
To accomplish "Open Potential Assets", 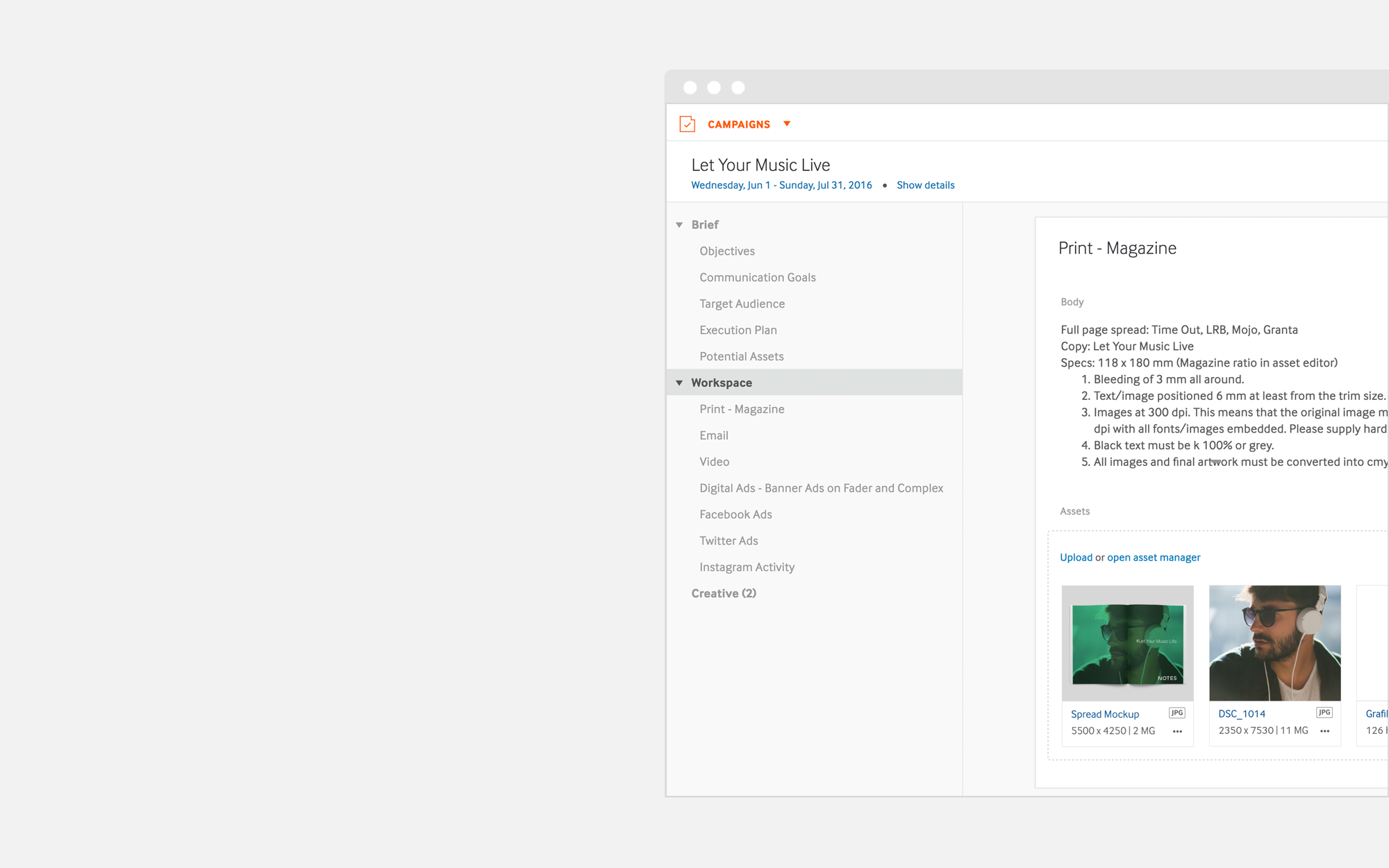I will click(x=742, y=356).
